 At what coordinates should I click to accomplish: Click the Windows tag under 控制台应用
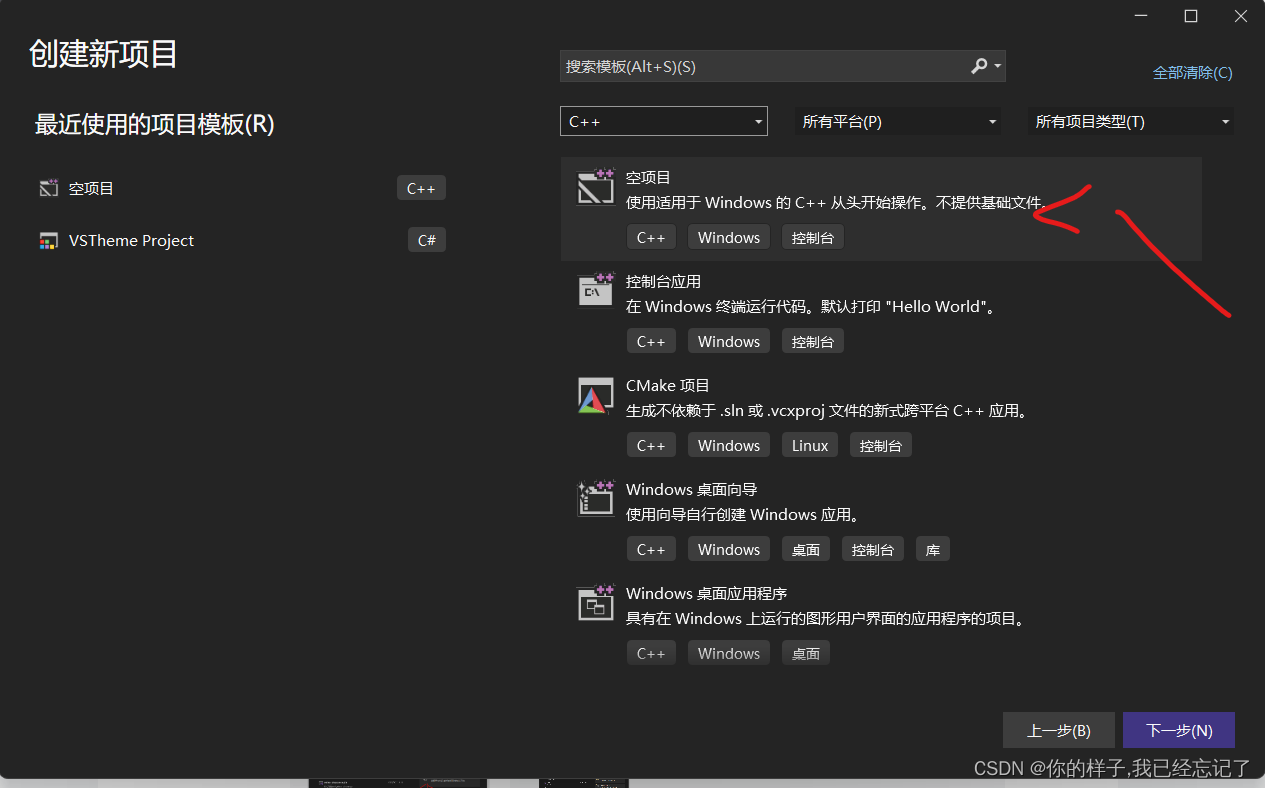click(729, 341)
